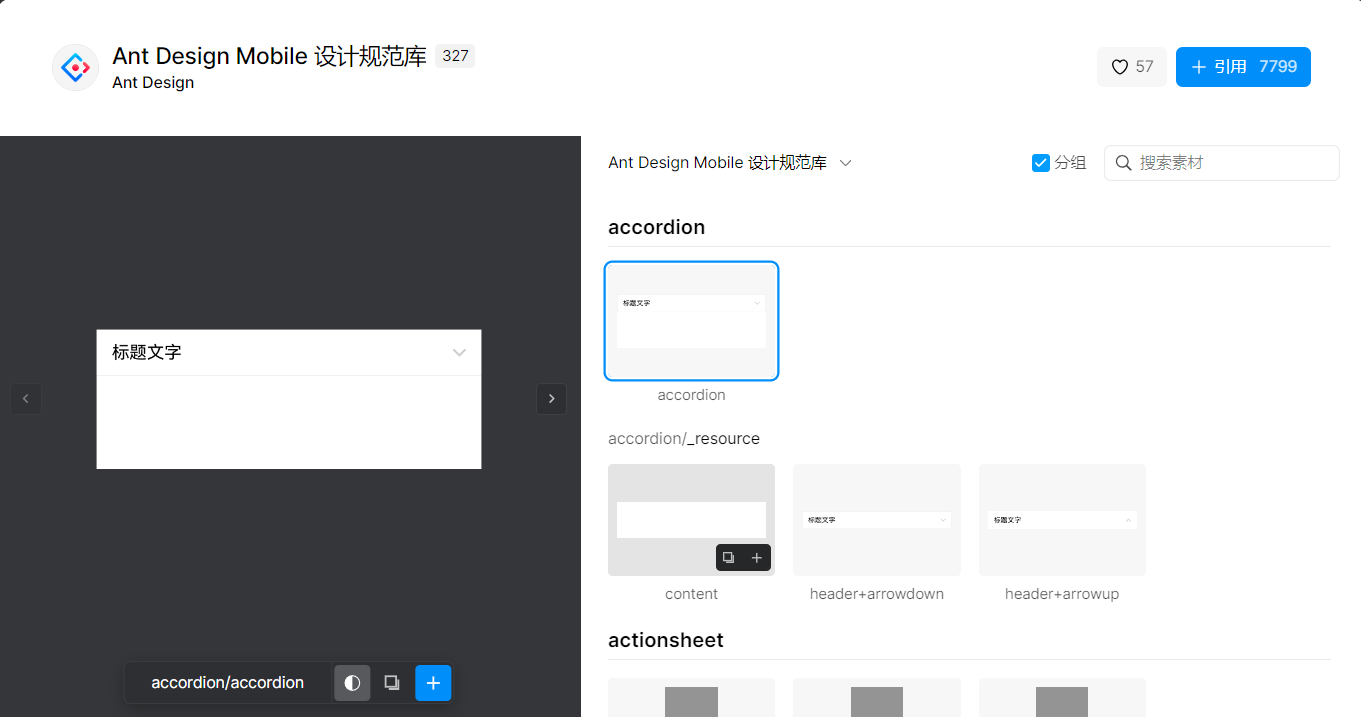Click the Ant Design logo icon
Image resolution: width=1361 pixels, height=717 pixels.
75,68
